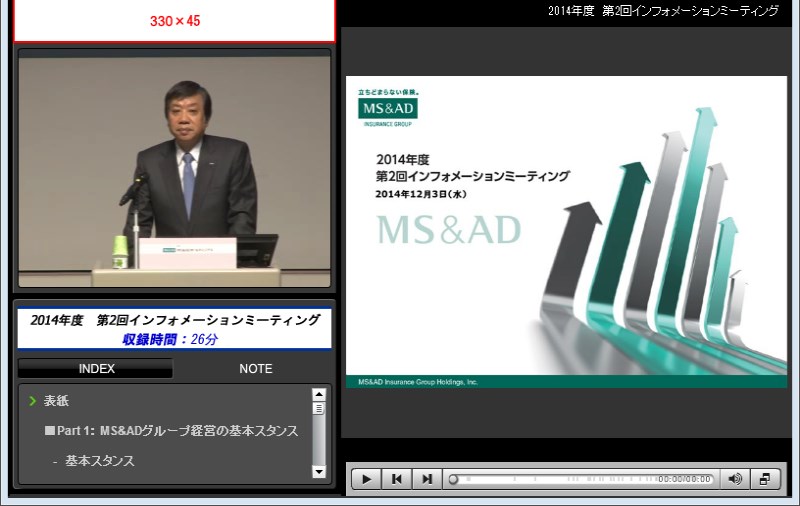Click the index list scroll-up arrow
800x506 pixels.
point(319,394)
